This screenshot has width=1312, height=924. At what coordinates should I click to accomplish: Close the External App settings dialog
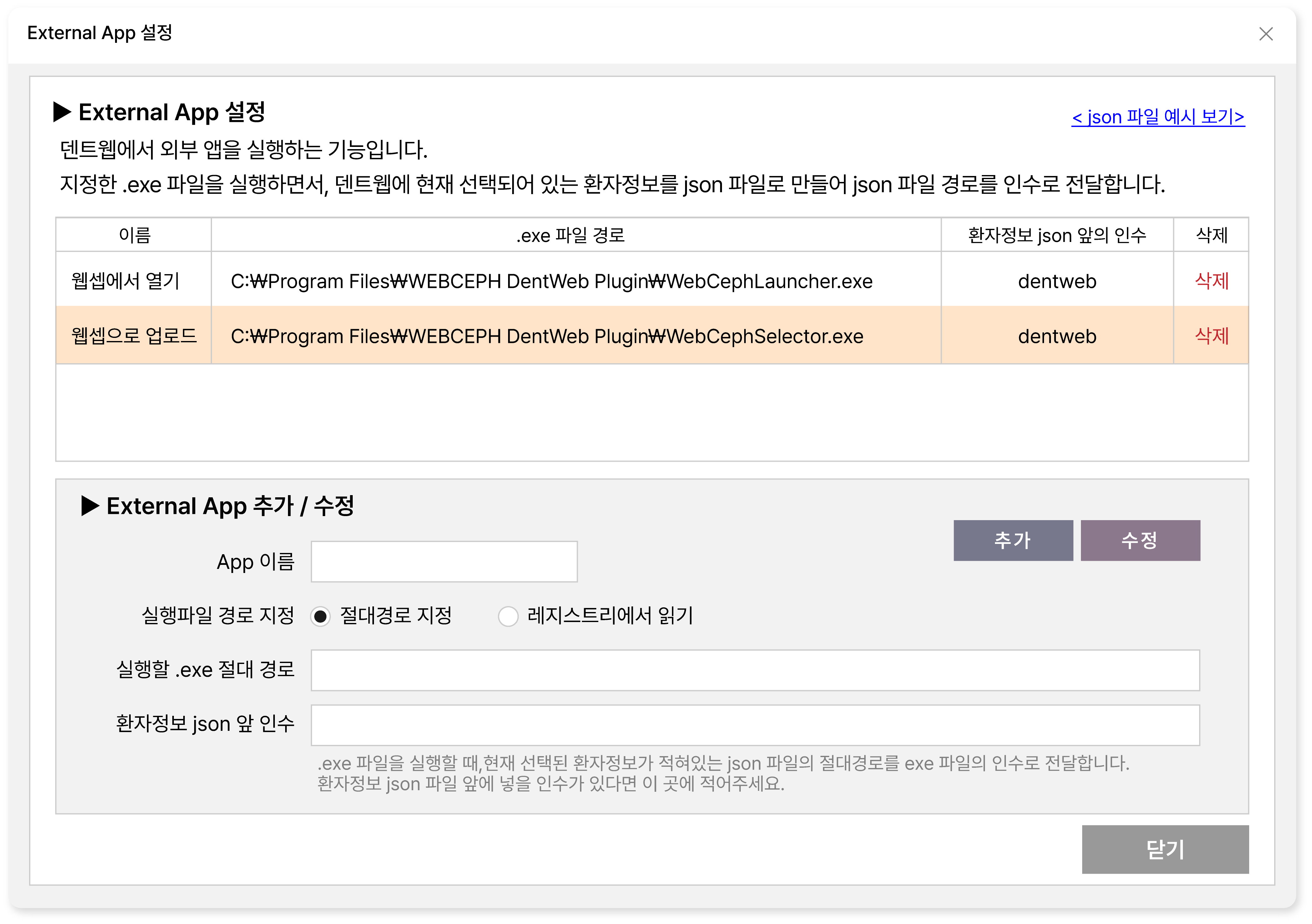coord(1266,34)
